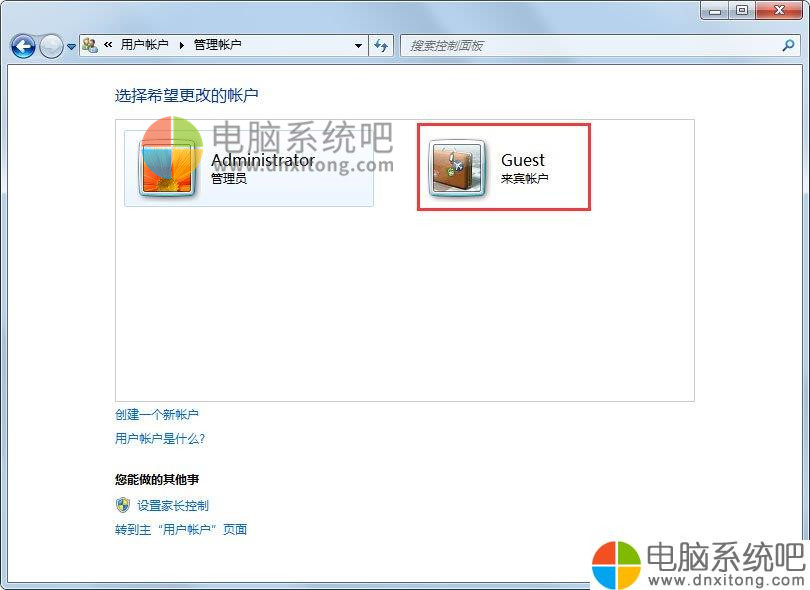Click the refresh button beside address bar
The height and width of the screenshot is (590, 810).
coord(381,46)
